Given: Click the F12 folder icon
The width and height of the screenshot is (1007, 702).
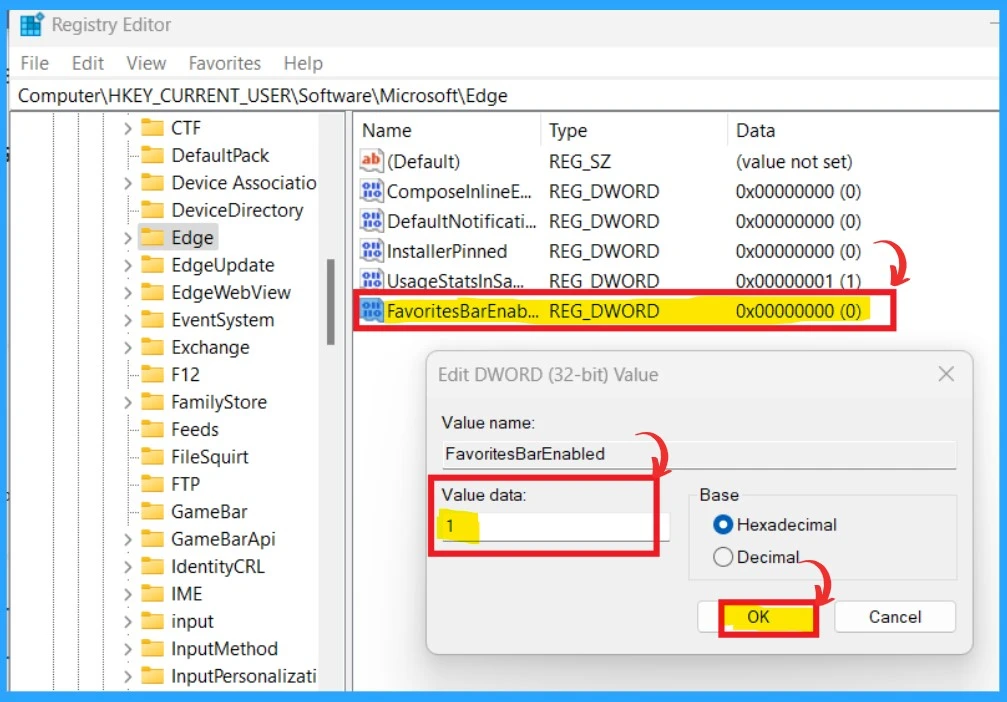Looking at the screenshot, I should click(152, 374).
